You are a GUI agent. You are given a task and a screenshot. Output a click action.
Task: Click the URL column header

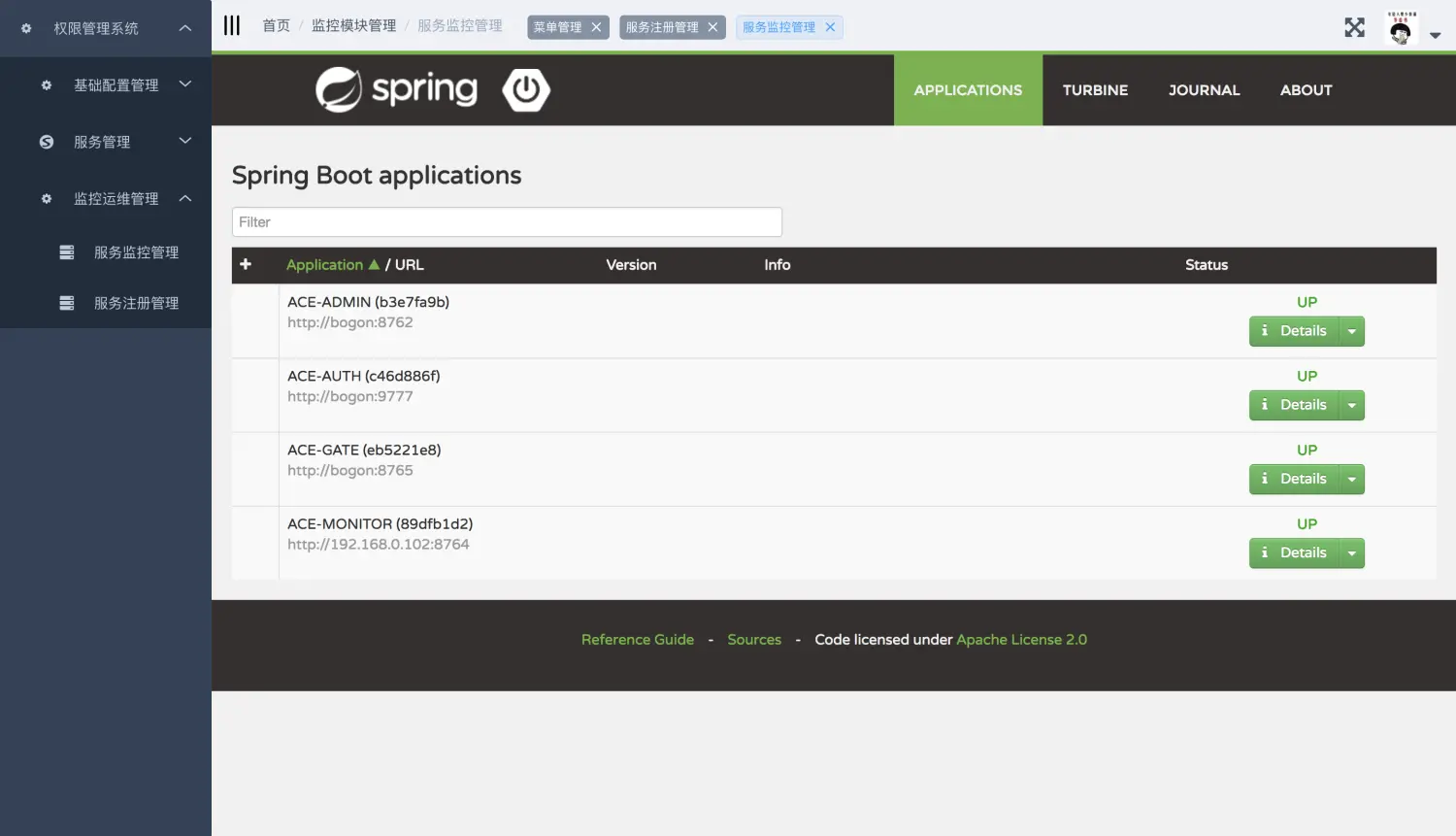coord(409,265)
